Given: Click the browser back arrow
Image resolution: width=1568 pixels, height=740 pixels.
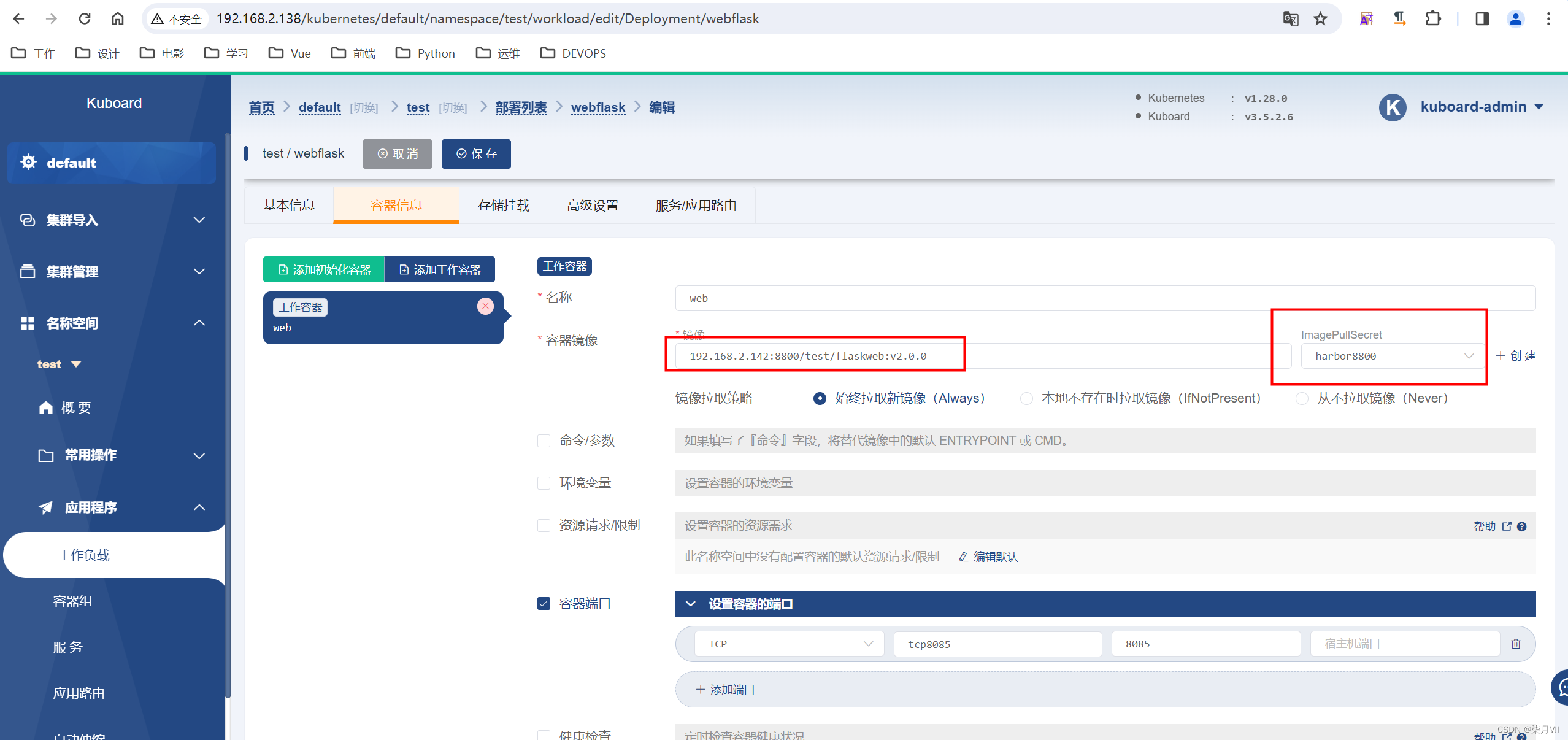Looking at the screenshot, I should 18,18.
